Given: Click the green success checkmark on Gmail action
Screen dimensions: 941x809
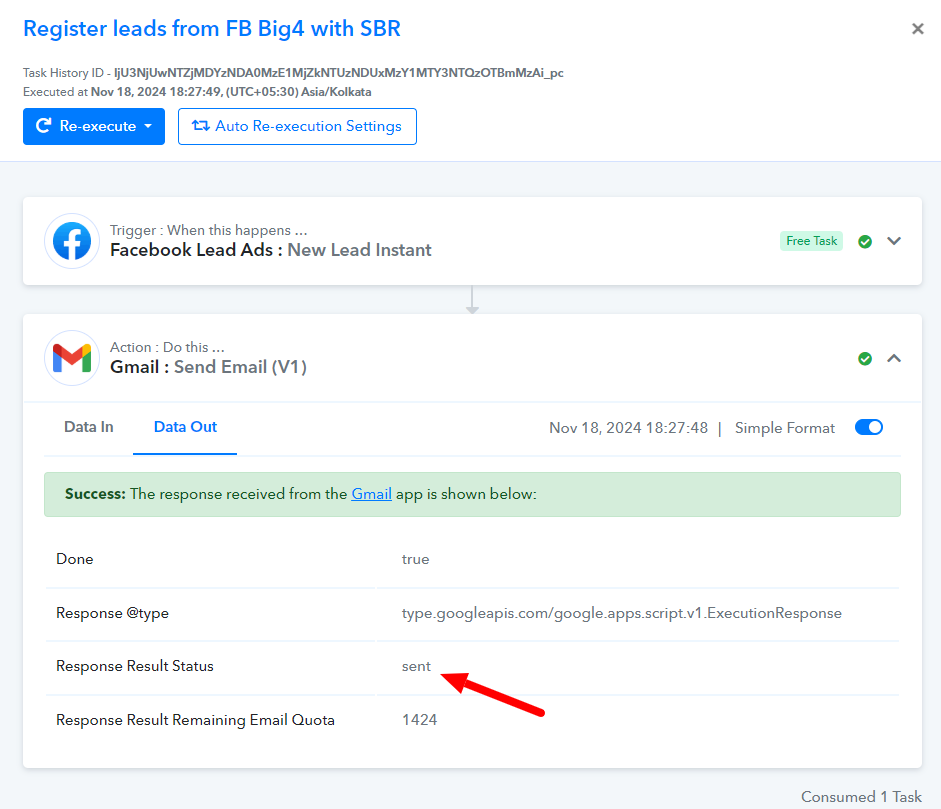Looking at the screenshot, I should [865, 359].
